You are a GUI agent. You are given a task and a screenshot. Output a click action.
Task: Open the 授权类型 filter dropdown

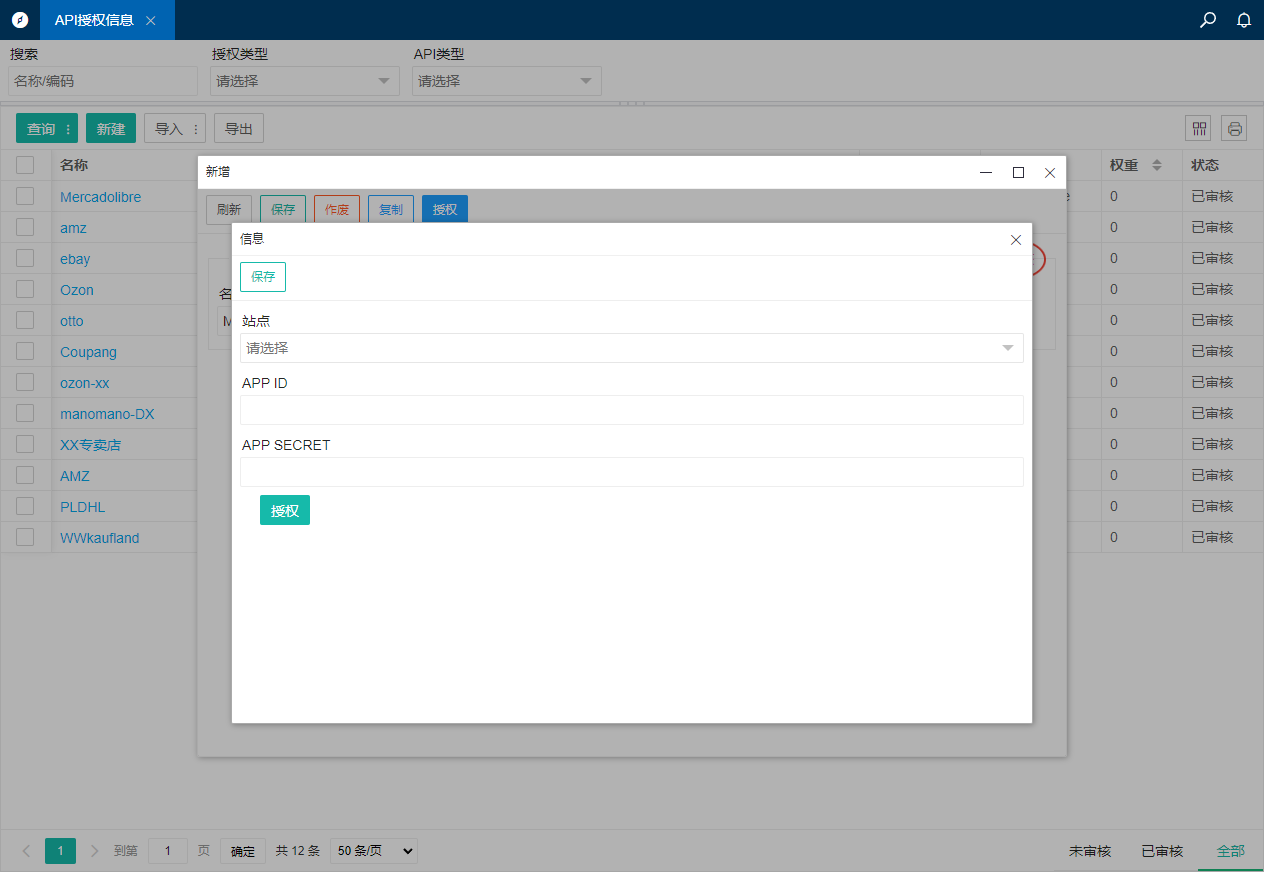304,81
